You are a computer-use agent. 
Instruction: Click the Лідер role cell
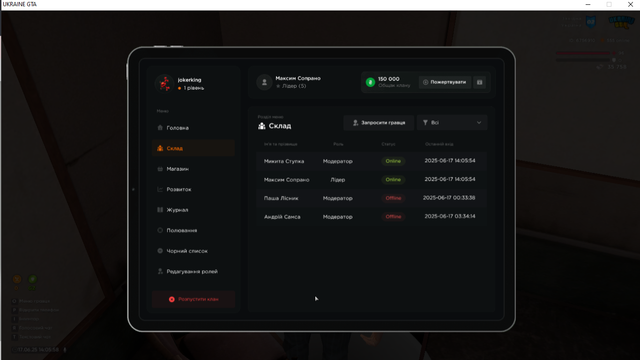point(338,180)
